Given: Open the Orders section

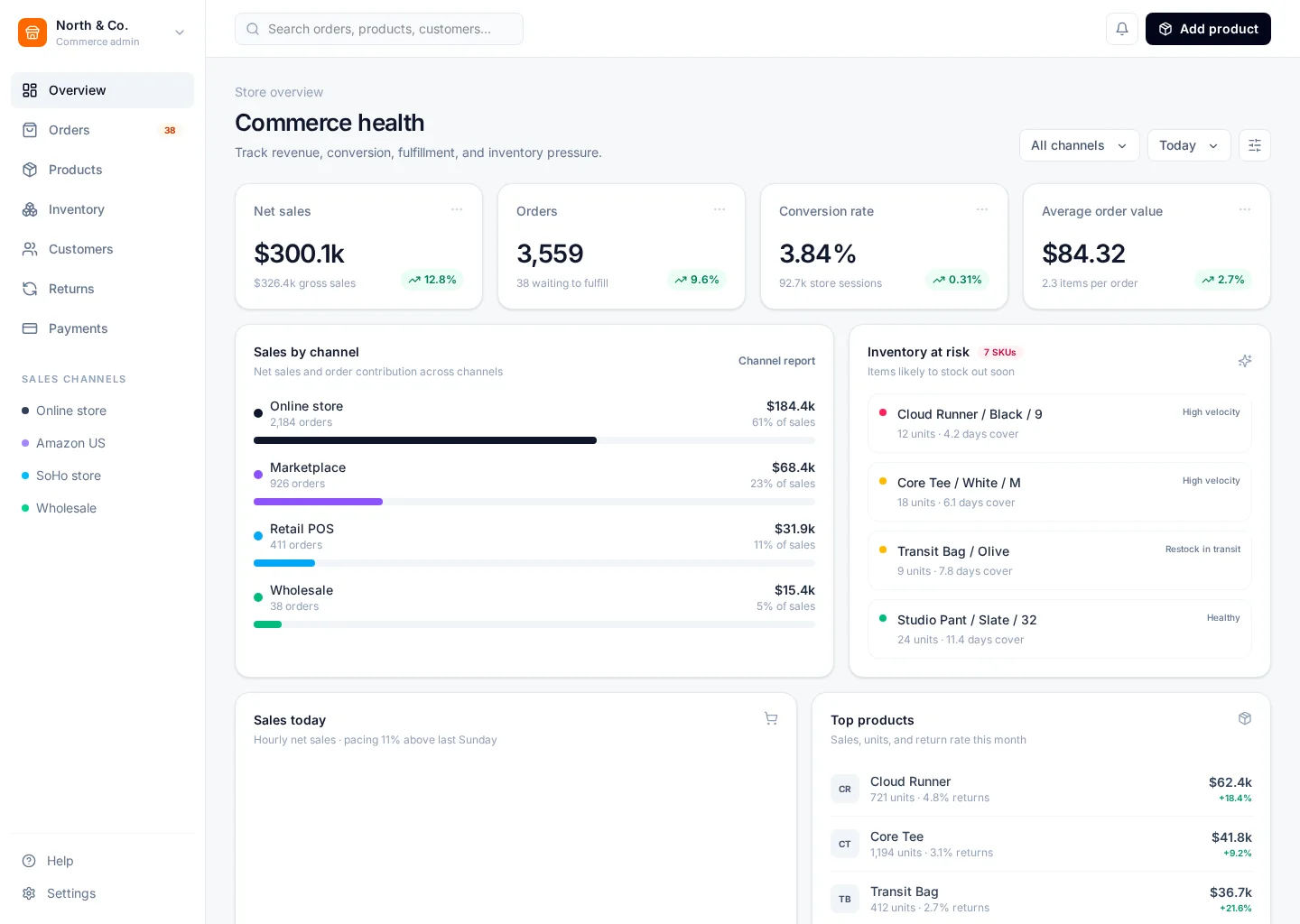Looking at the screenshot, I should pyautogui.click(x=102, y=130).
